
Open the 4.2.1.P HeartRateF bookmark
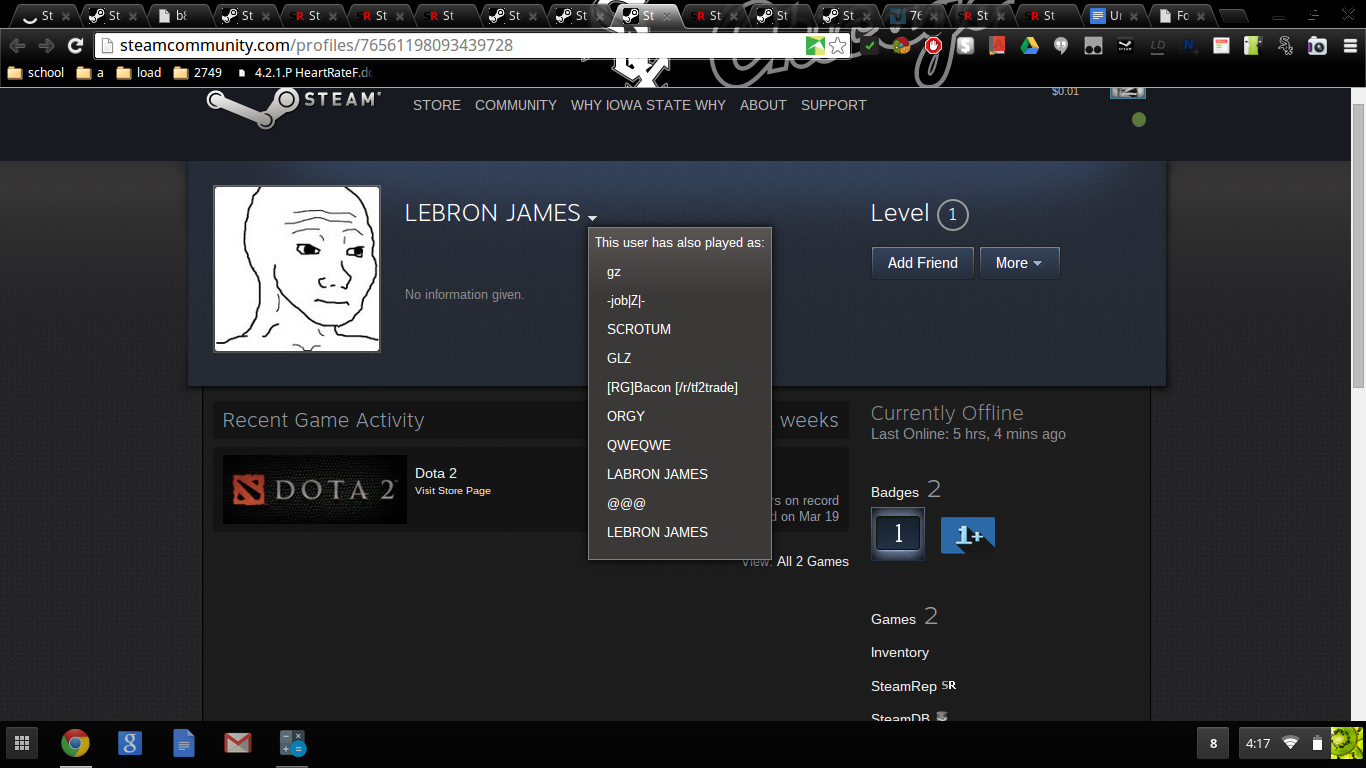[304, 72]
